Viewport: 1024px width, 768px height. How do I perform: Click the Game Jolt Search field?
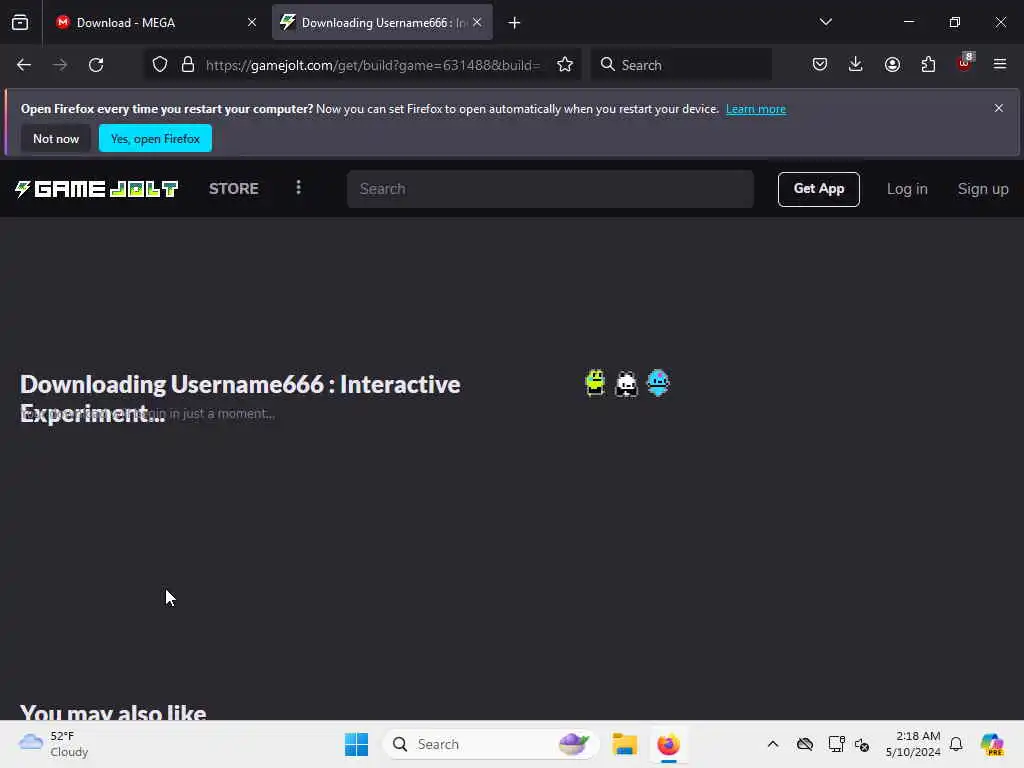pos(551,189)
